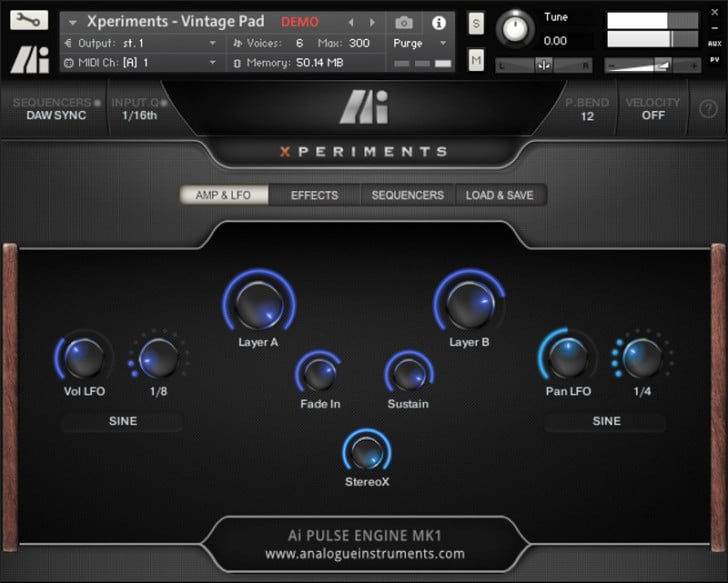Click the question mark help icon
The height and width of the screenshot is (583, 728).
[708, 109]
